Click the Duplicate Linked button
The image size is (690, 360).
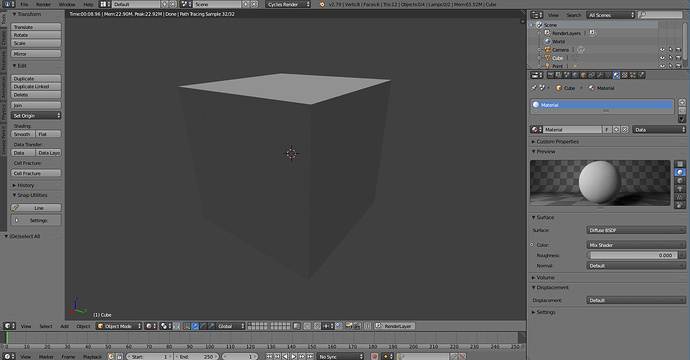click(36, 87)
